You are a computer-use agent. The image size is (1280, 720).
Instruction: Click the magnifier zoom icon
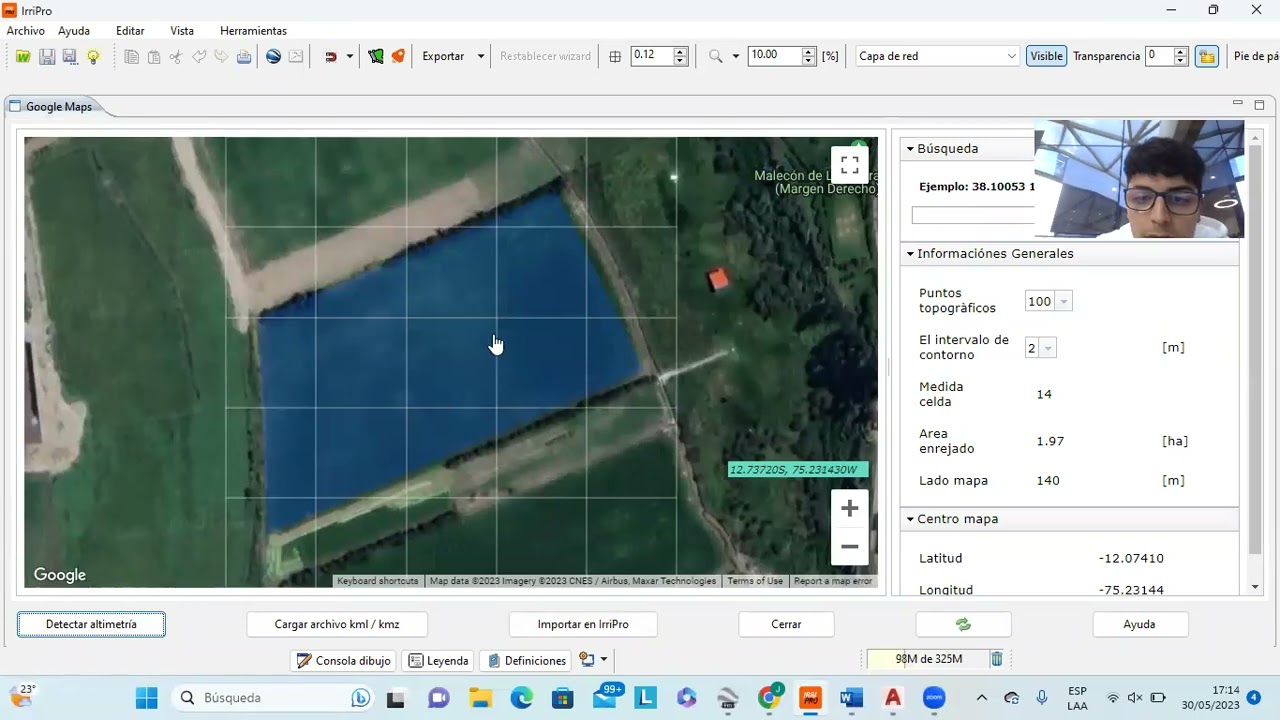716,57
